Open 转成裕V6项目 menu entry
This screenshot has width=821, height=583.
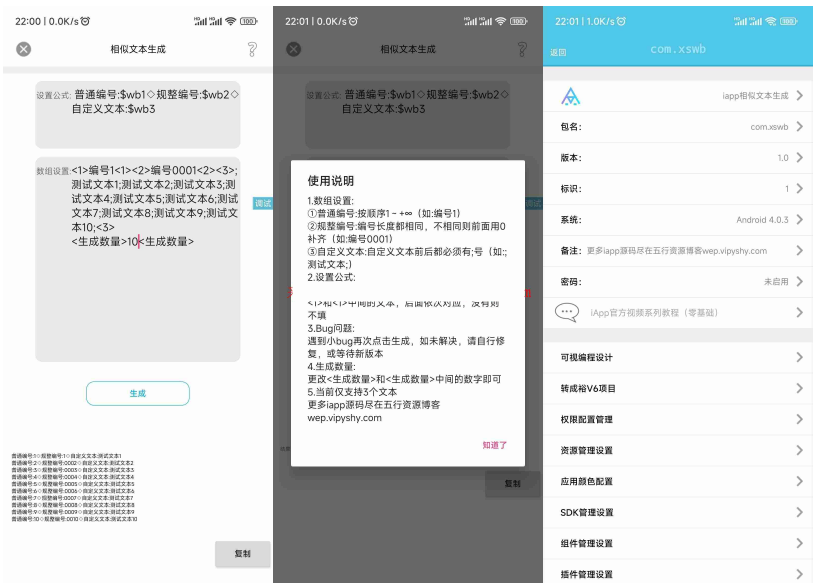pyautogui.click(x=680, y=389)
